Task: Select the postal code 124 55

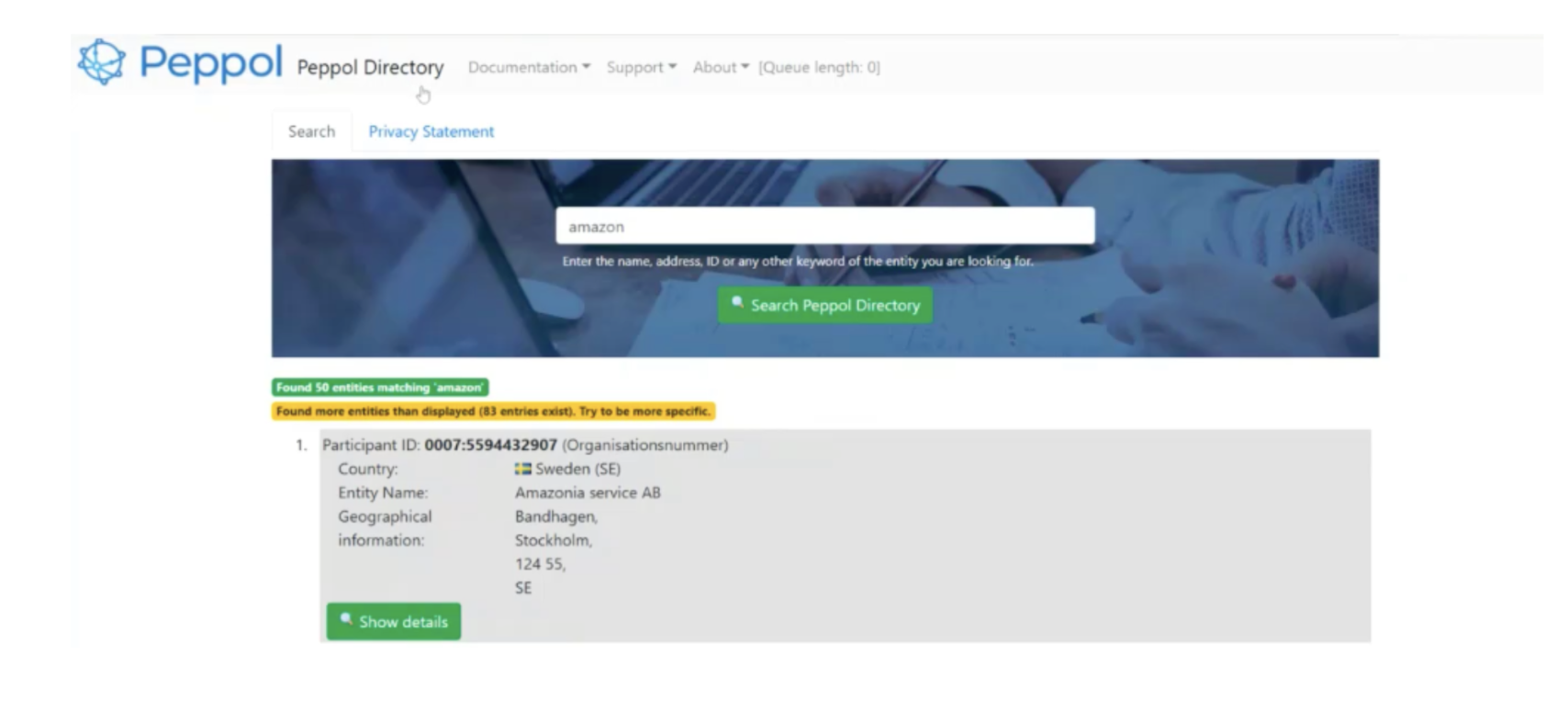Action: (x=540, y=564)
